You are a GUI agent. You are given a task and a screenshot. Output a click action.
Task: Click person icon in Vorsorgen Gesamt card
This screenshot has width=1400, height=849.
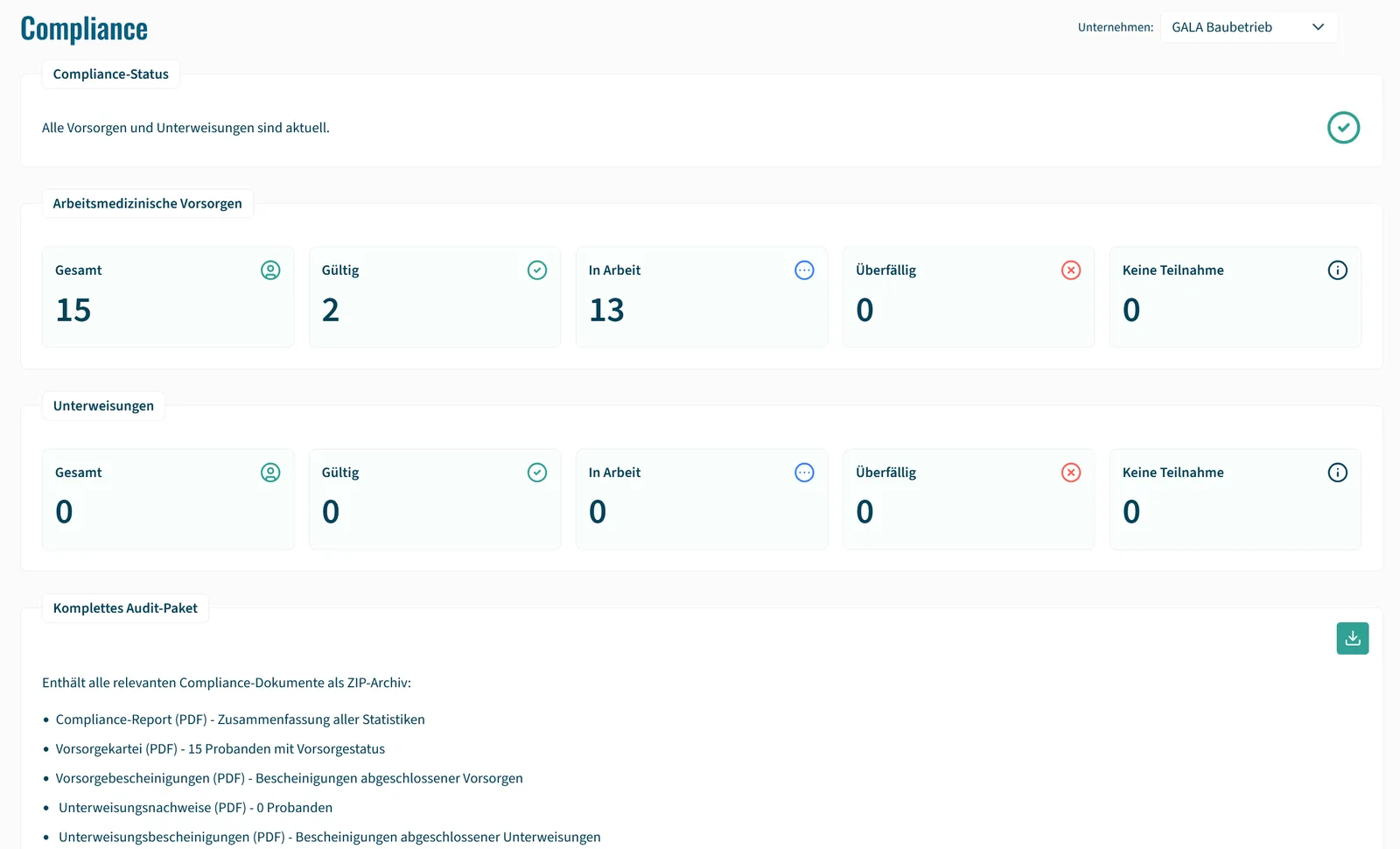coord(270,270)
